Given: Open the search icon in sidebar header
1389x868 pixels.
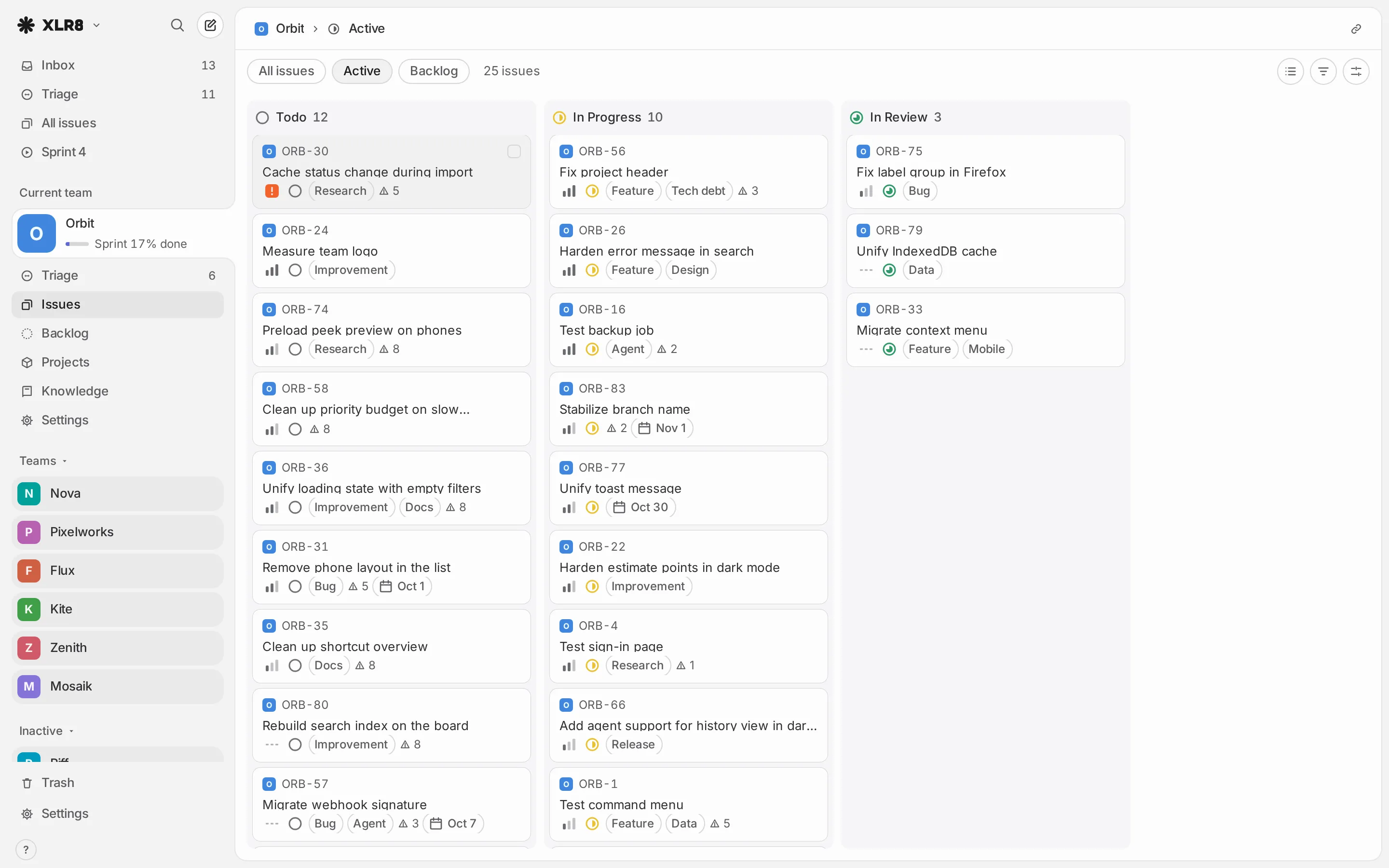Looking at the screenshot, I should pyautogui.click(x=177, y=25).
